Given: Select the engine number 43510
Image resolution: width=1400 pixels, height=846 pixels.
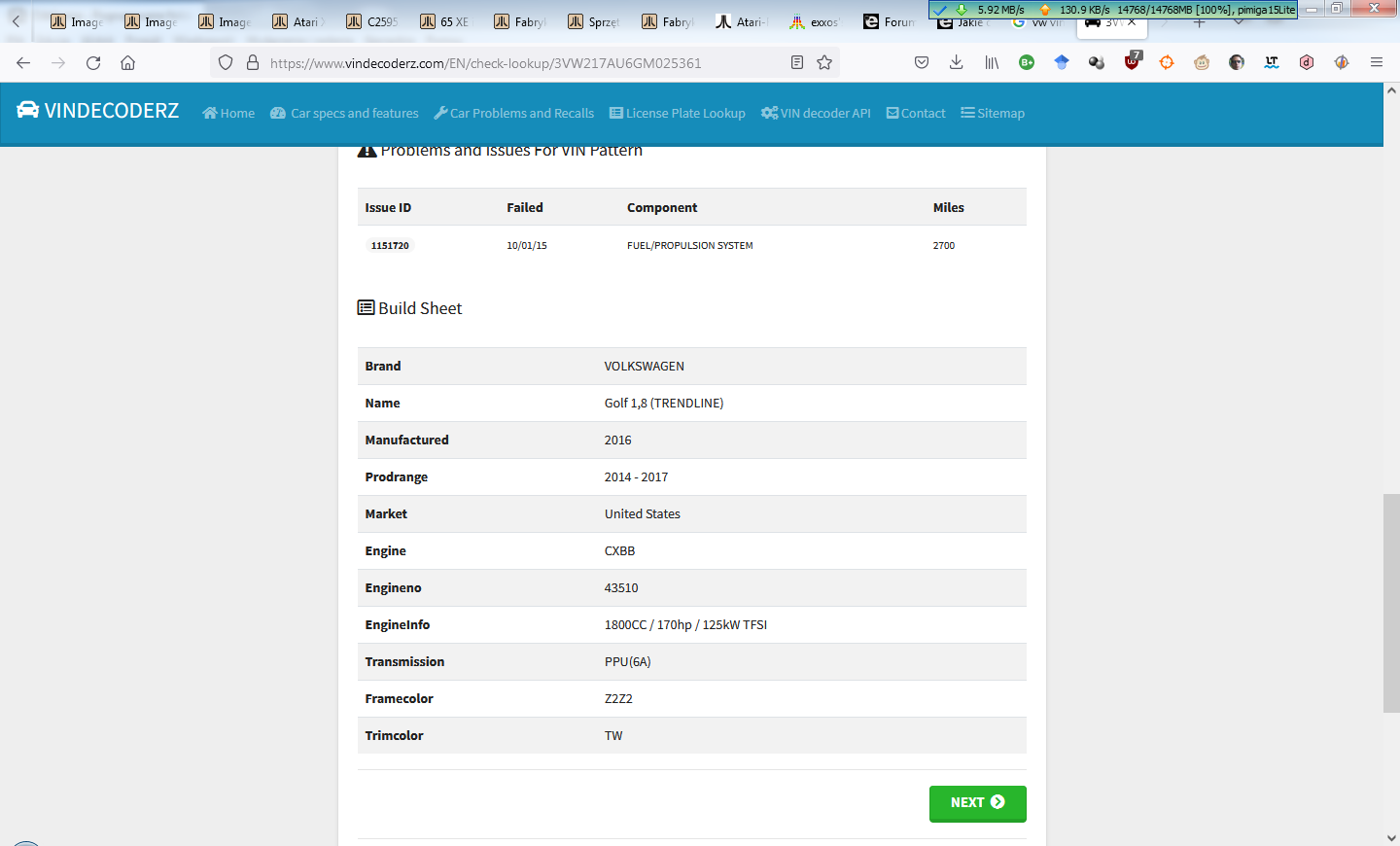Looking at the screenshot, I should 621,588.
